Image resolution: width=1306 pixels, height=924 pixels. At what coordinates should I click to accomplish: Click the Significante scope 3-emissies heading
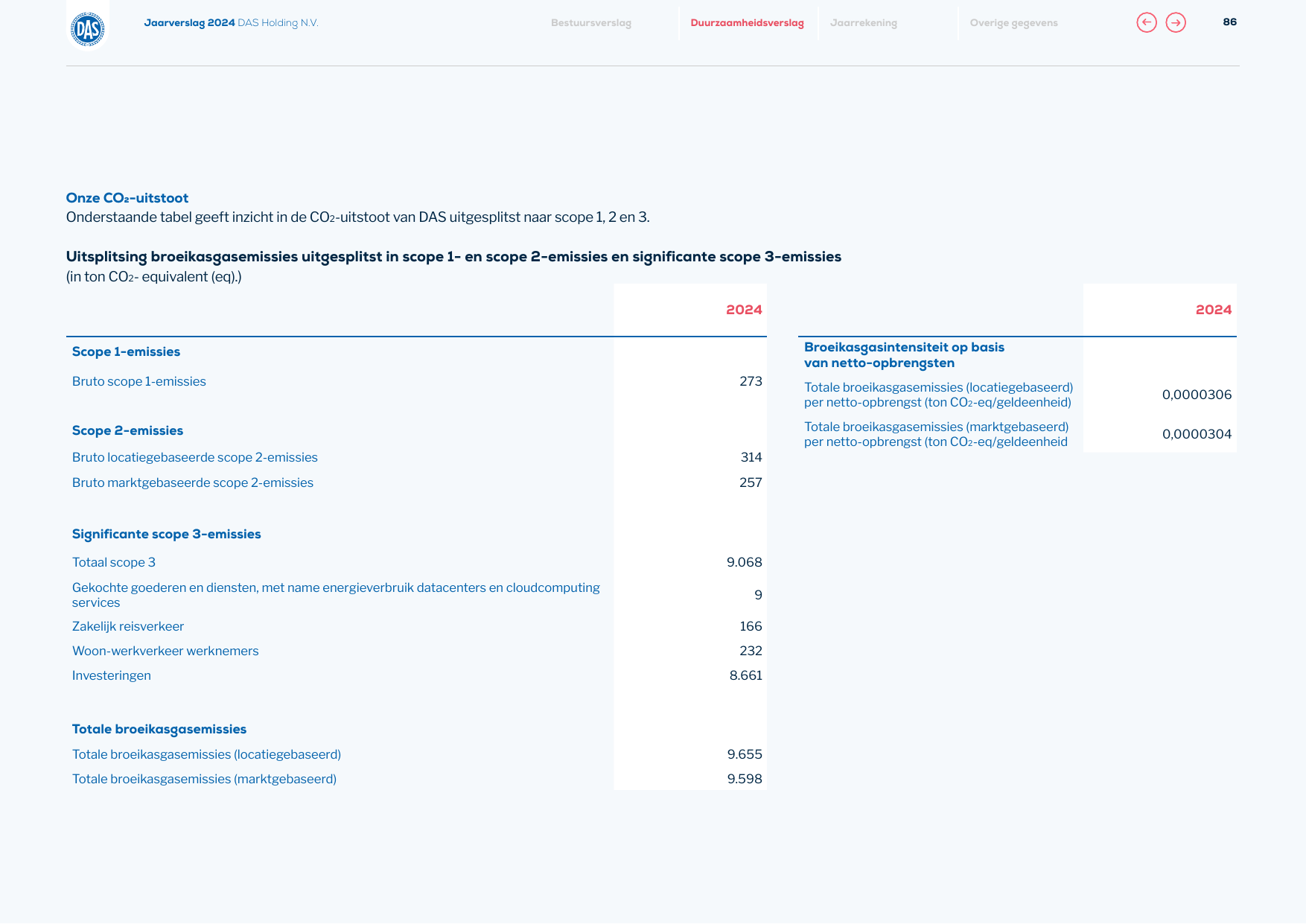pos(167,534)
